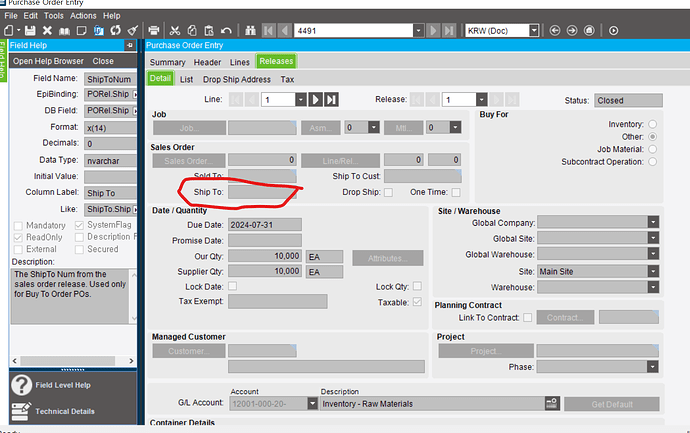
Task: Go to next Line with the arrow button
Action: click(x=316, y=100)
